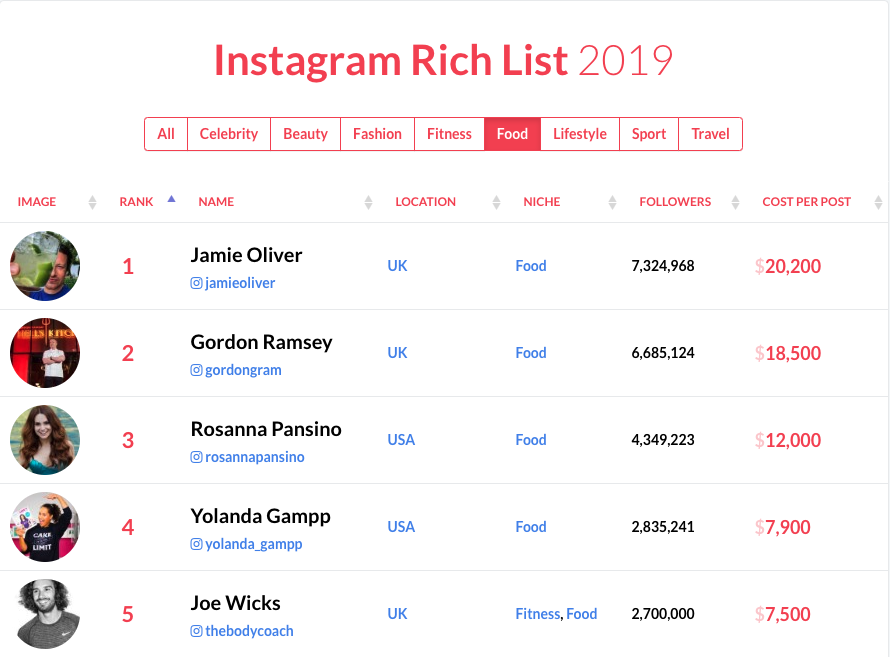Sort by Cost Per Post header
Viewport: 890px width, 657px height.
pos(806,202)
